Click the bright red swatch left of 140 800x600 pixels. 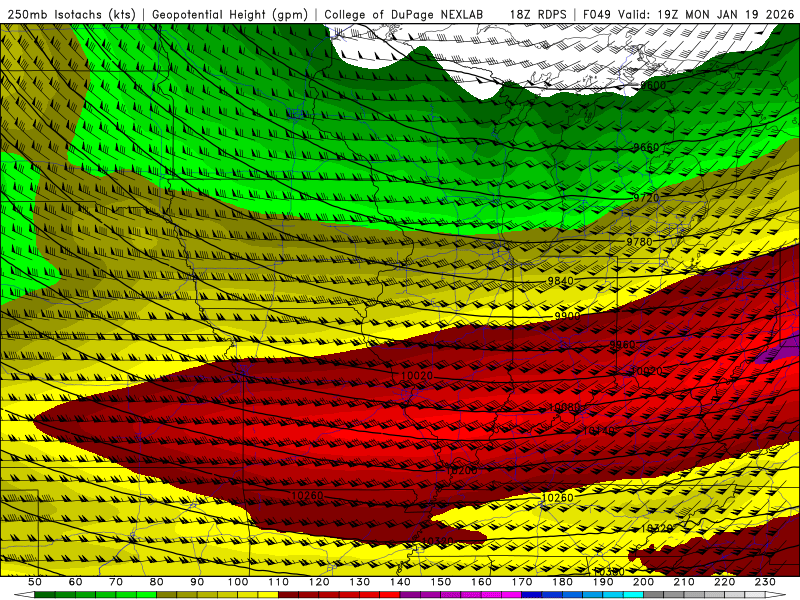tap(390, 595)
